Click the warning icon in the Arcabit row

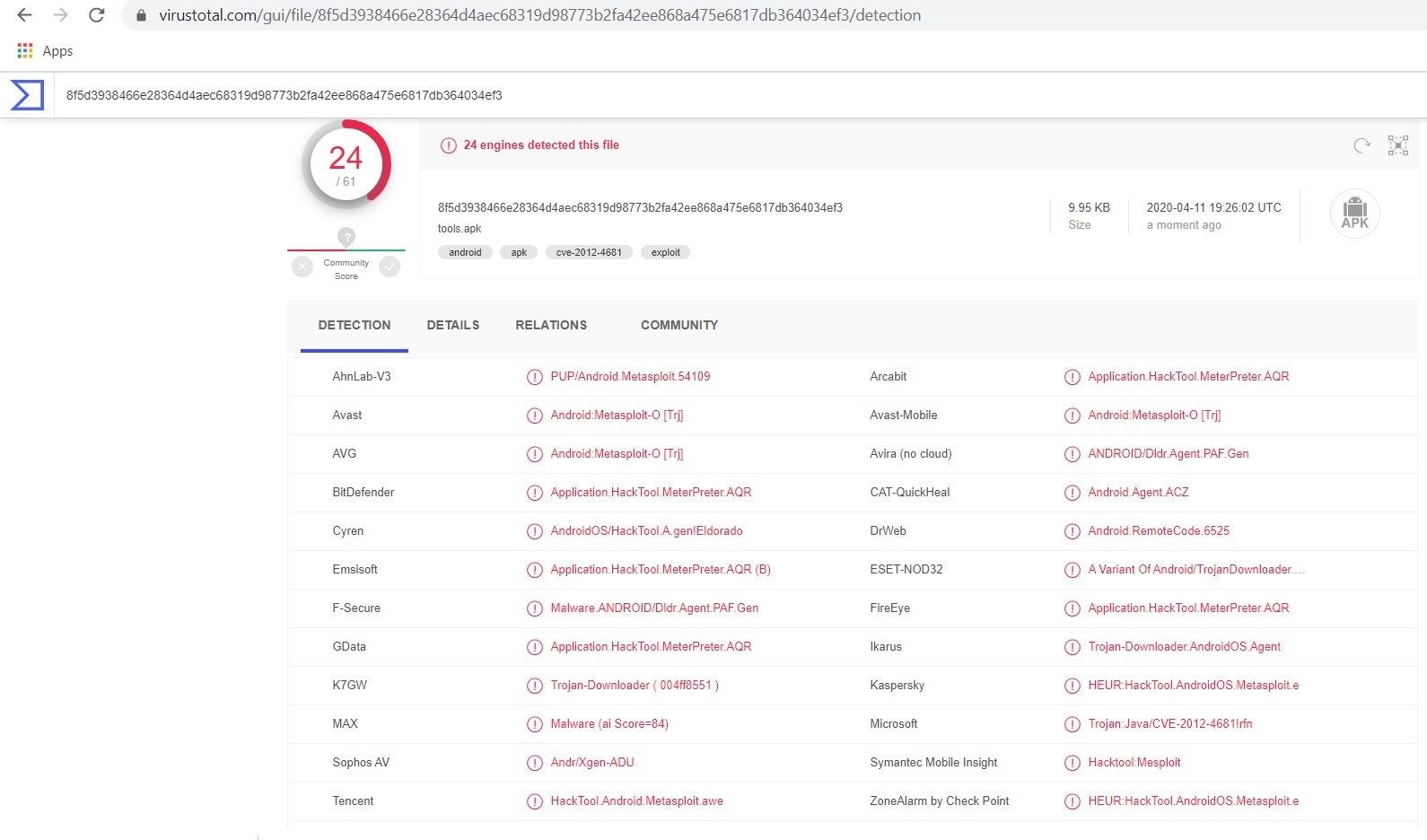[1072, 377]
